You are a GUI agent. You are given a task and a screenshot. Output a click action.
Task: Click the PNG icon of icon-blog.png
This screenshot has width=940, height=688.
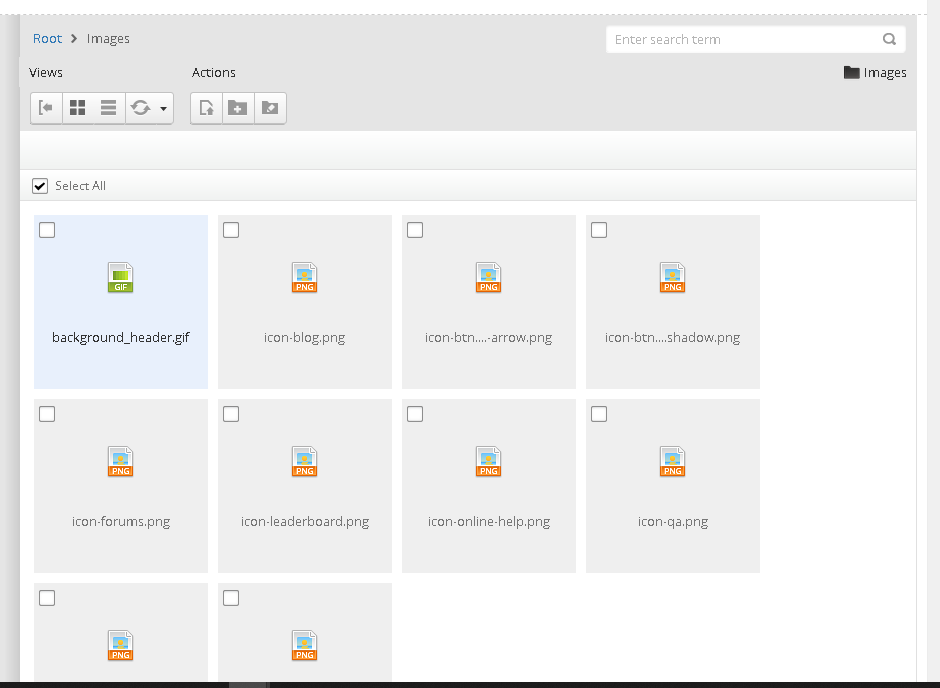[x=305, y=277]
